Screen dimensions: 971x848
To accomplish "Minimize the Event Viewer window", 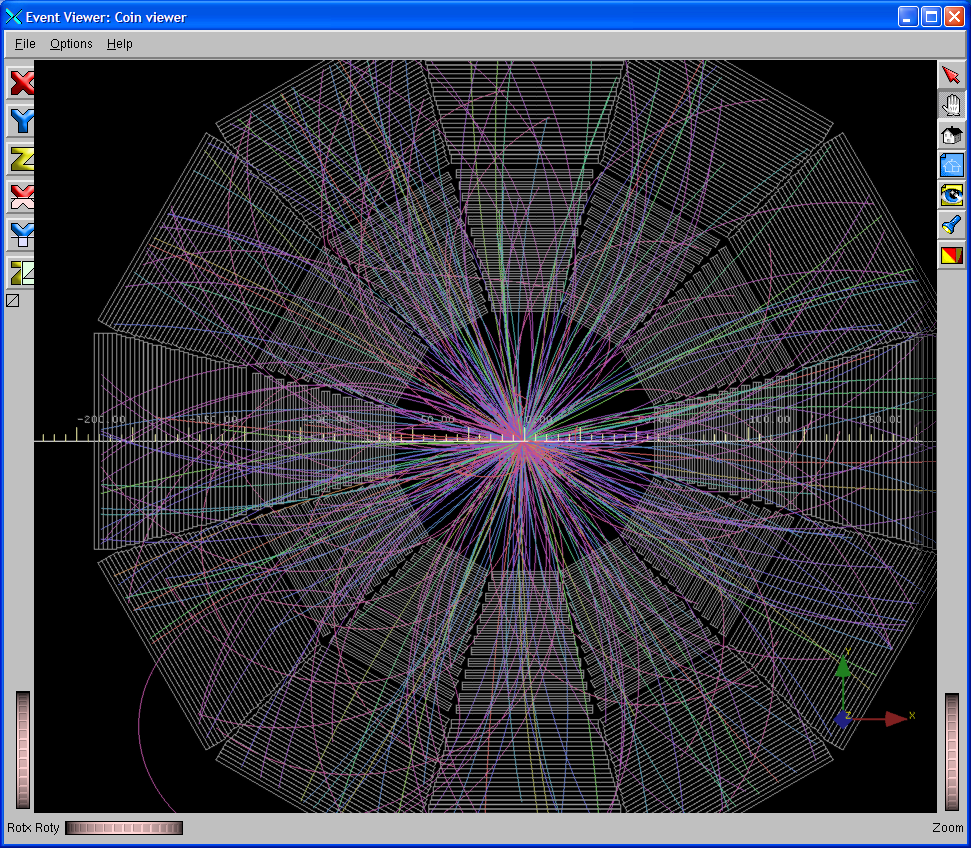I will point(908,17).
